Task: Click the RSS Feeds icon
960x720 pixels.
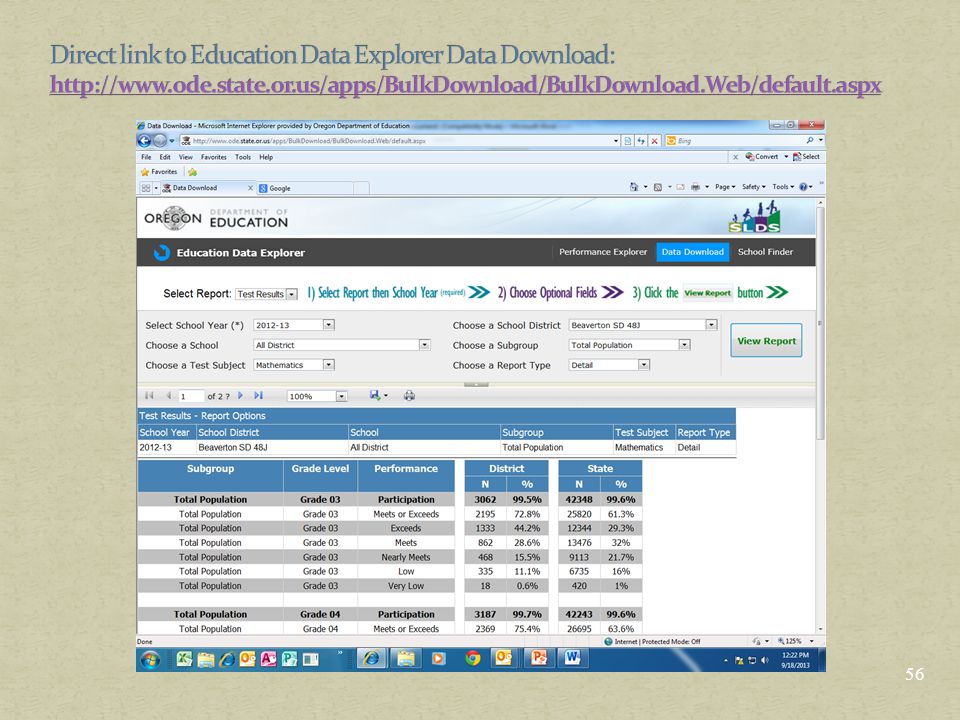Action: pos(658,187)
